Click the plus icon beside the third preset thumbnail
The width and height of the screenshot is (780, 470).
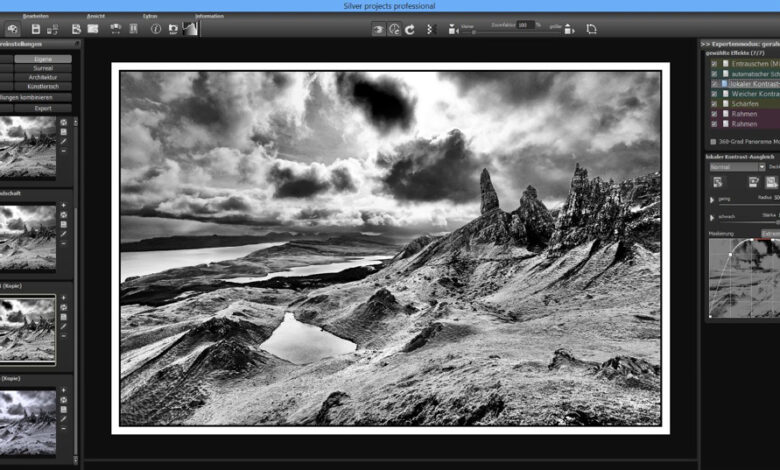tap(64, 298)
